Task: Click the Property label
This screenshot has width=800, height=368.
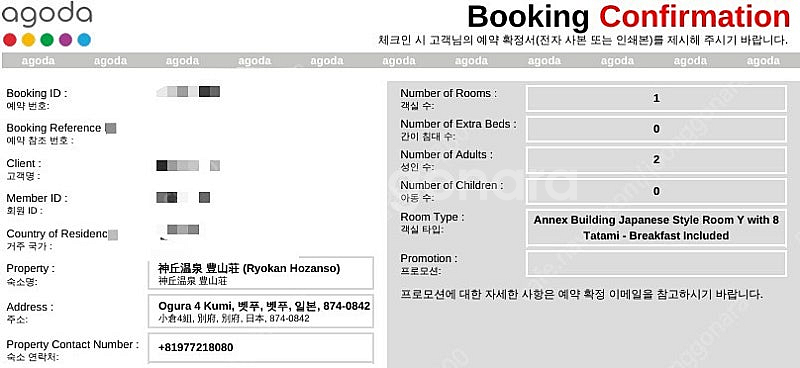Action: point(30,268)
